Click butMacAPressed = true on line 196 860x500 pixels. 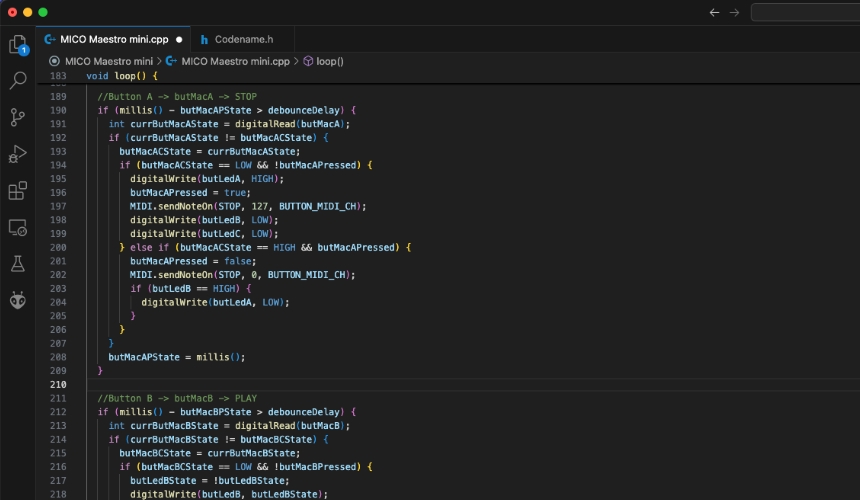tap(188, 192)
